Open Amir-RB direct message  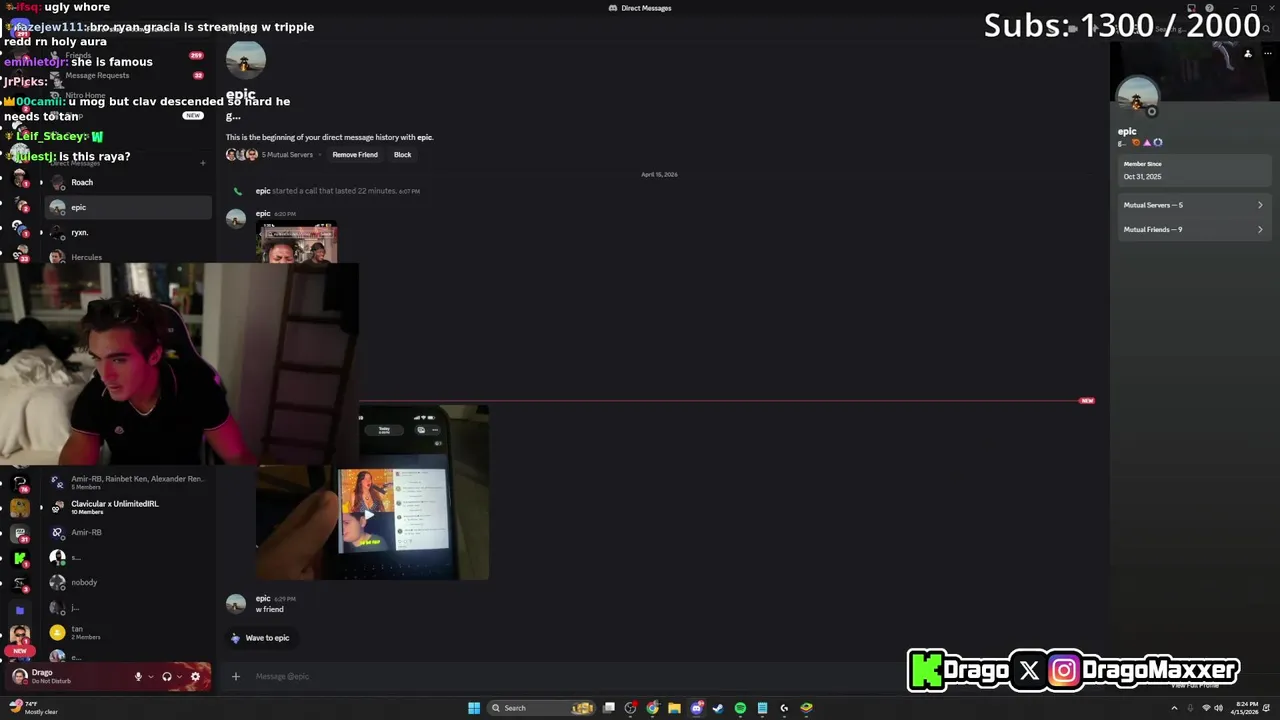pyautogui.click(x=130, y=532)
